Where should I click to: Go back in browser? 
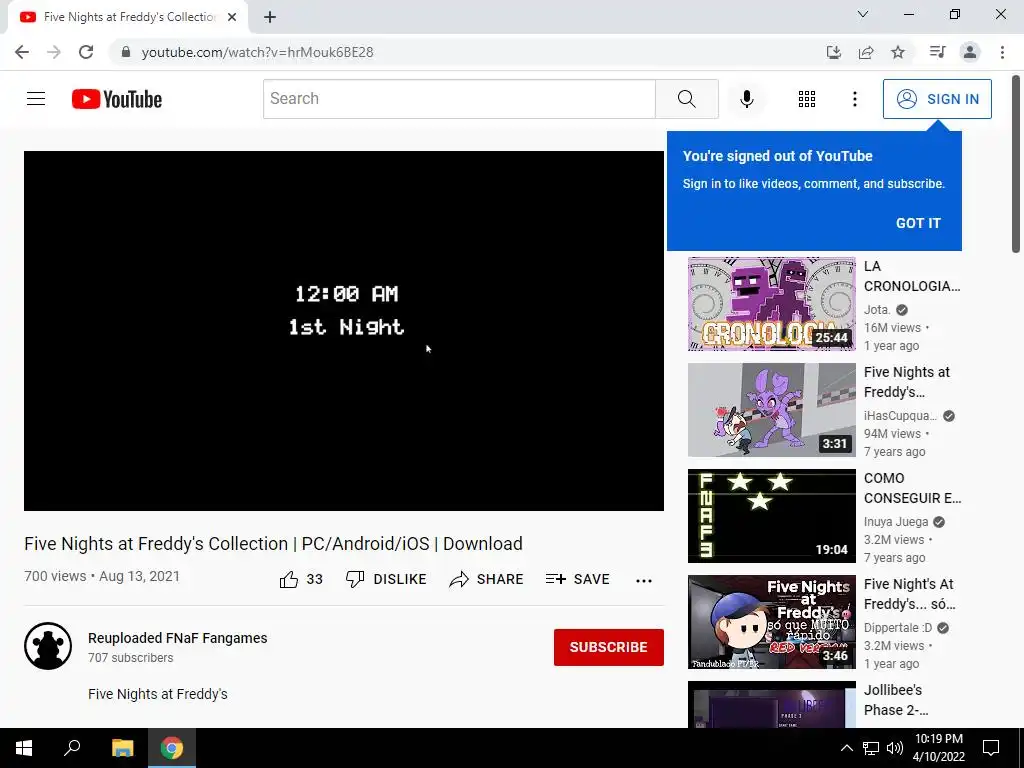click(x=22, y=52)
